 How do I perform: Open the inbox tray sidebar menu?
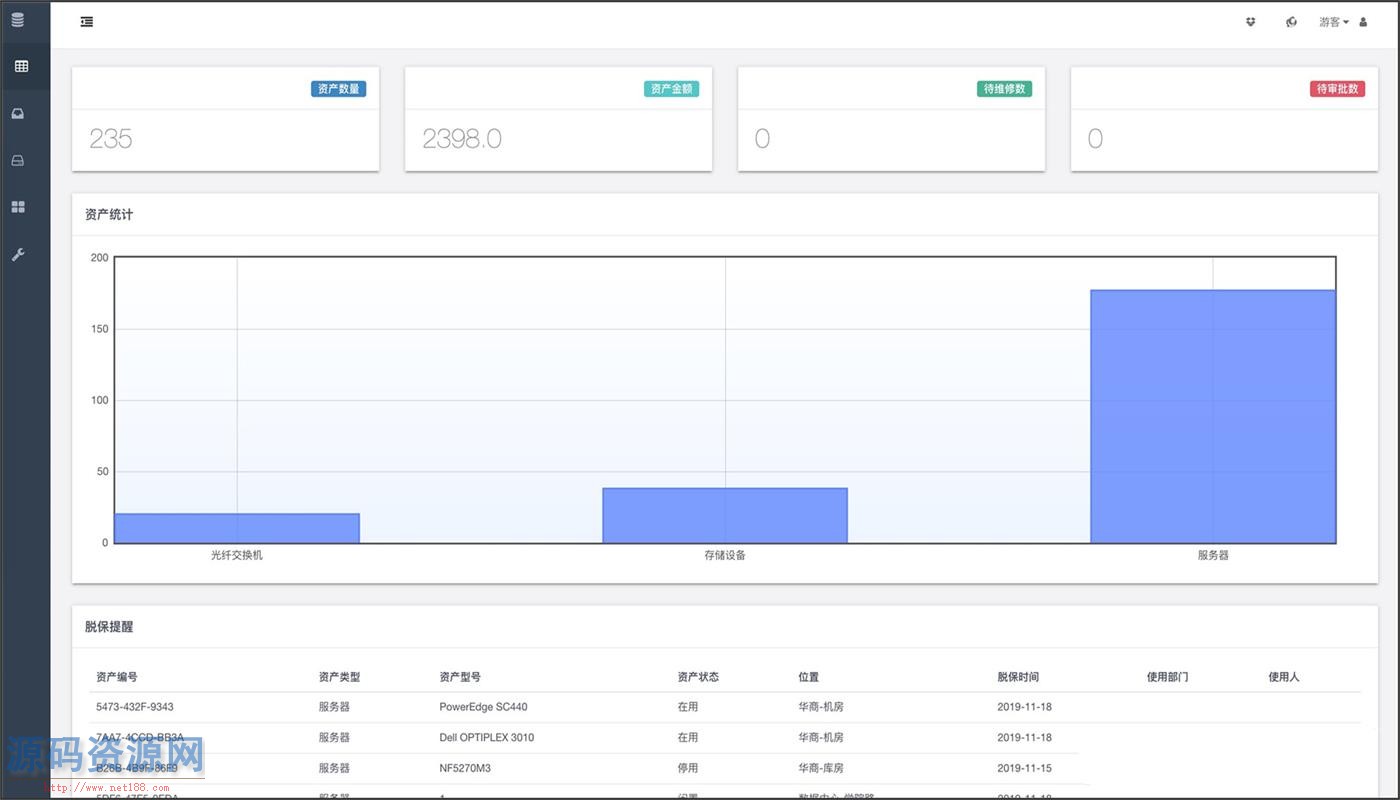pos(18,114)
